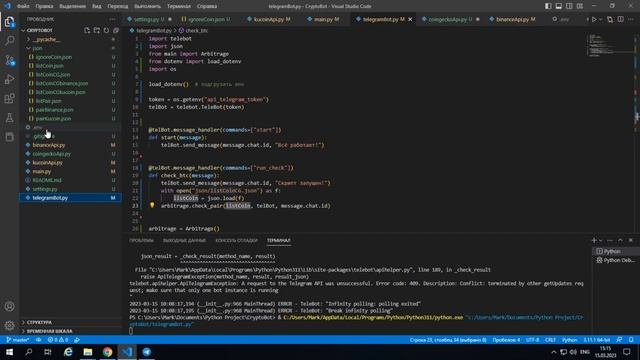Viewport: 640px width, 360px height.
Task: Switch to the КОНСОЛЬ ОТЛАДКИ panel tab
Action: 236,240
